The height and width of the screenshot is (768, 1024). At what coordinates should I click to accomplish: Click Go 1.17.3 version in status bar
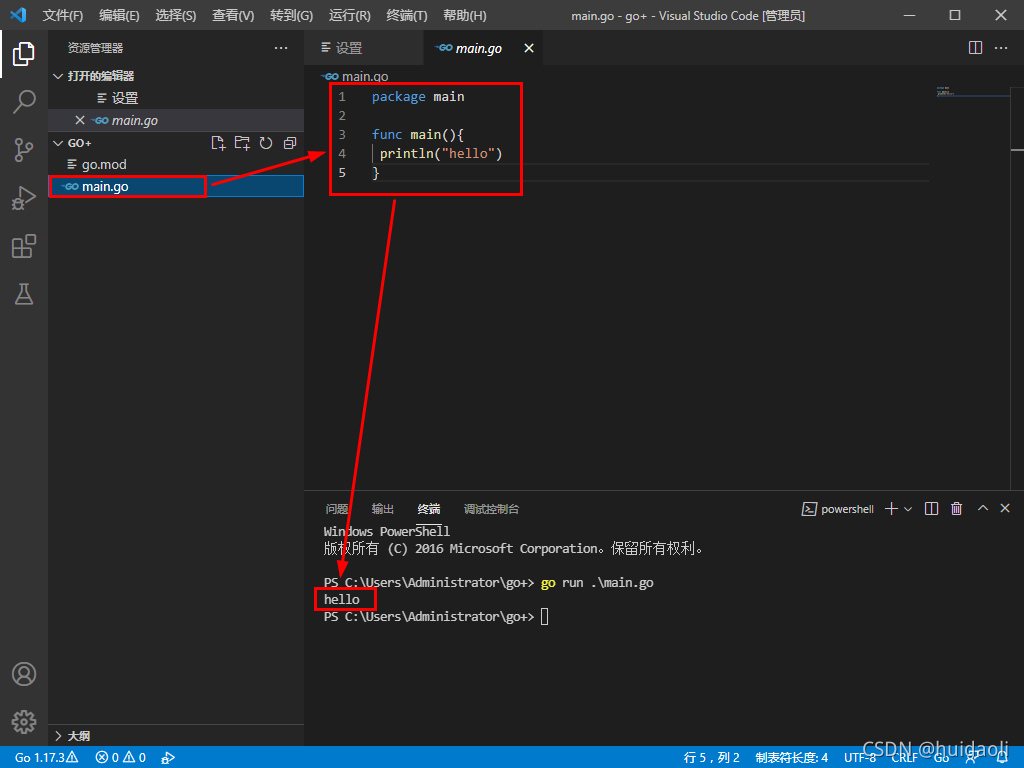tap(46, 758)
